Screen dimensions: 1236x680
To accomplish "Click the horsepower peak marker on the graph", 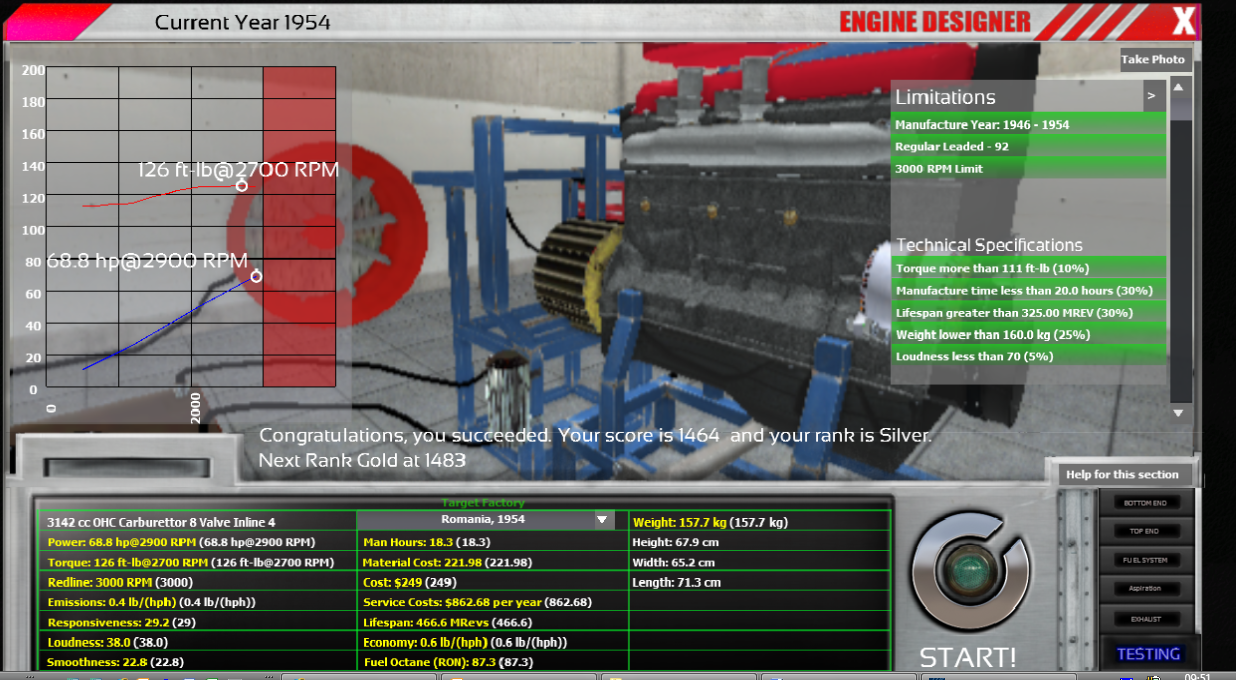I will coord(256,277).
